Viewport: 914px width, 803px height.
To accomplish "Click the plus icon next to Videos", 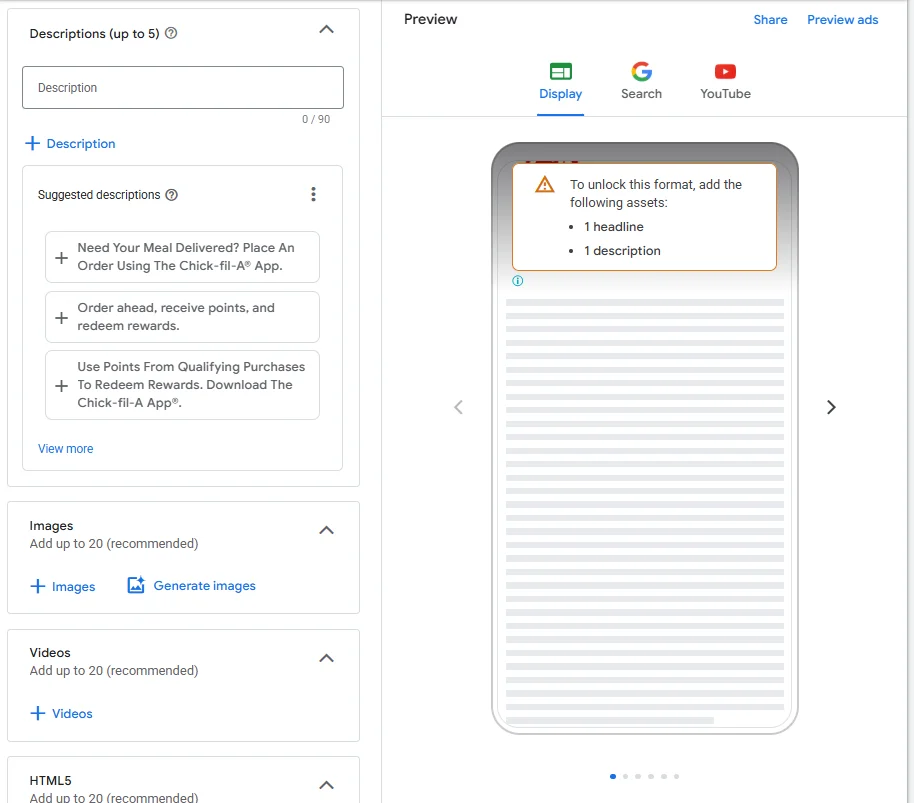I will [x=38, y=713].
